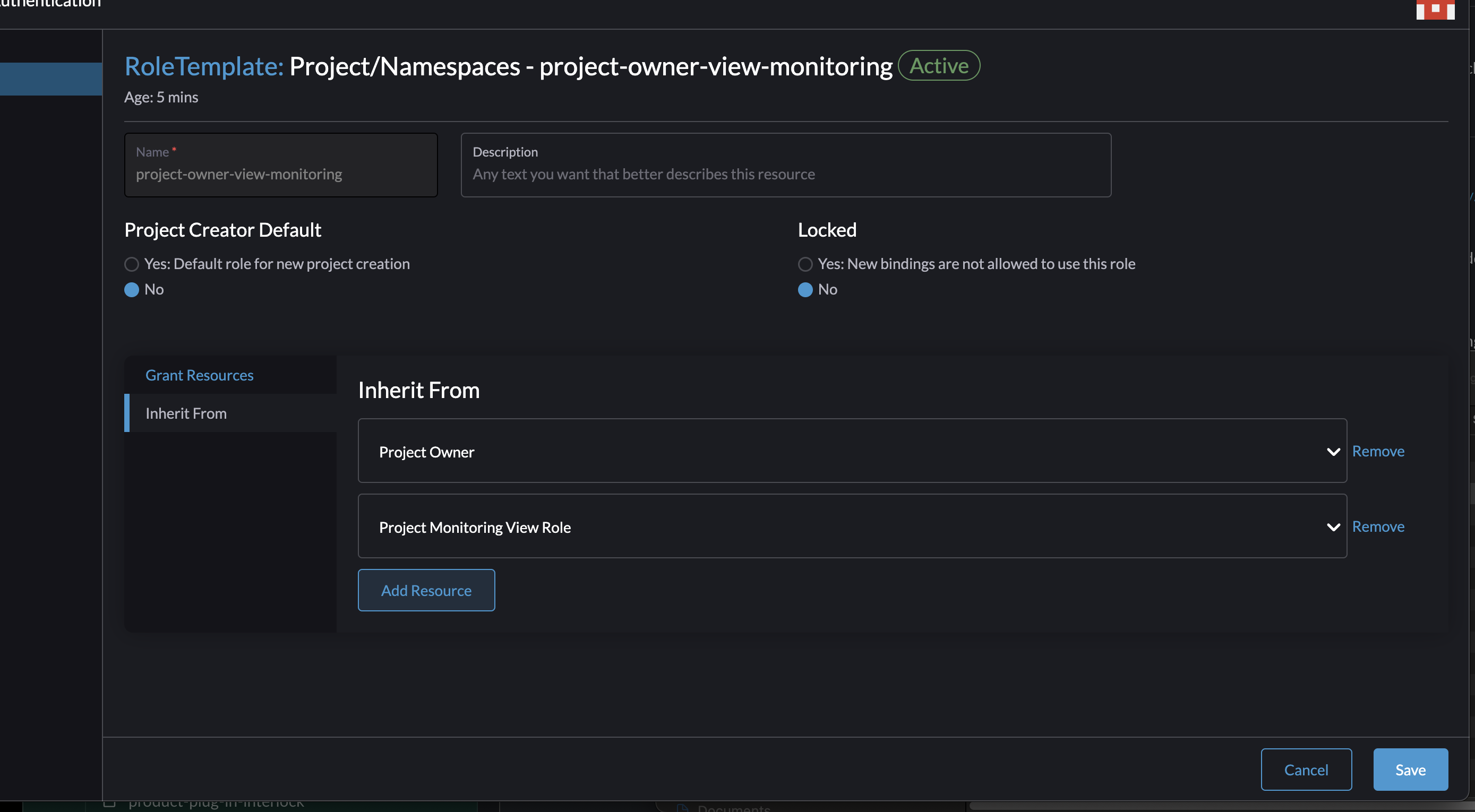Select No under Project Creator Default
The width and height of the screenshot is (1475, 812).
(x=131, y=290)
